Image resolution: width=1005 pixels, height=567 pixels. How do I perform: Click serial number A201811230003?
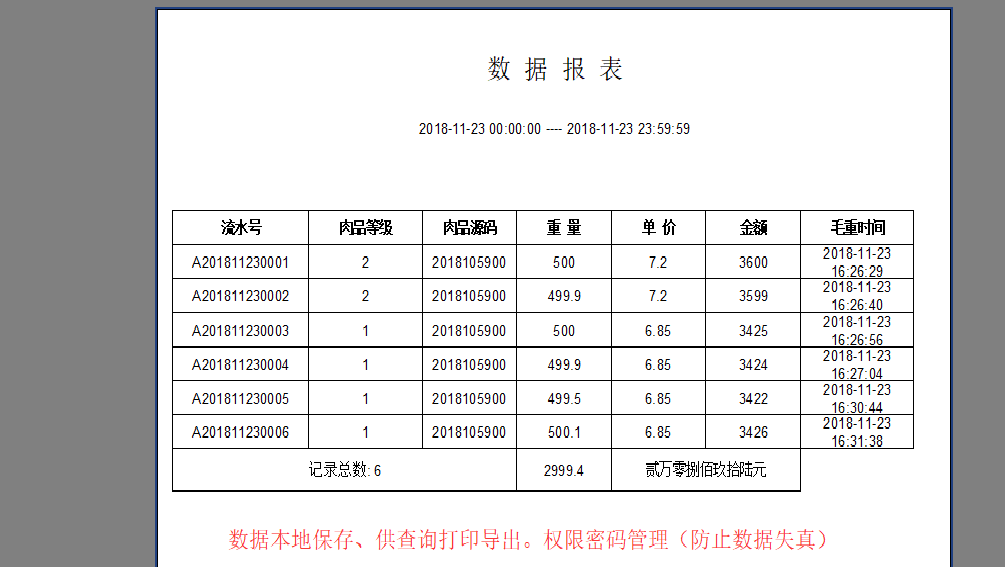(x=241, y=331)
